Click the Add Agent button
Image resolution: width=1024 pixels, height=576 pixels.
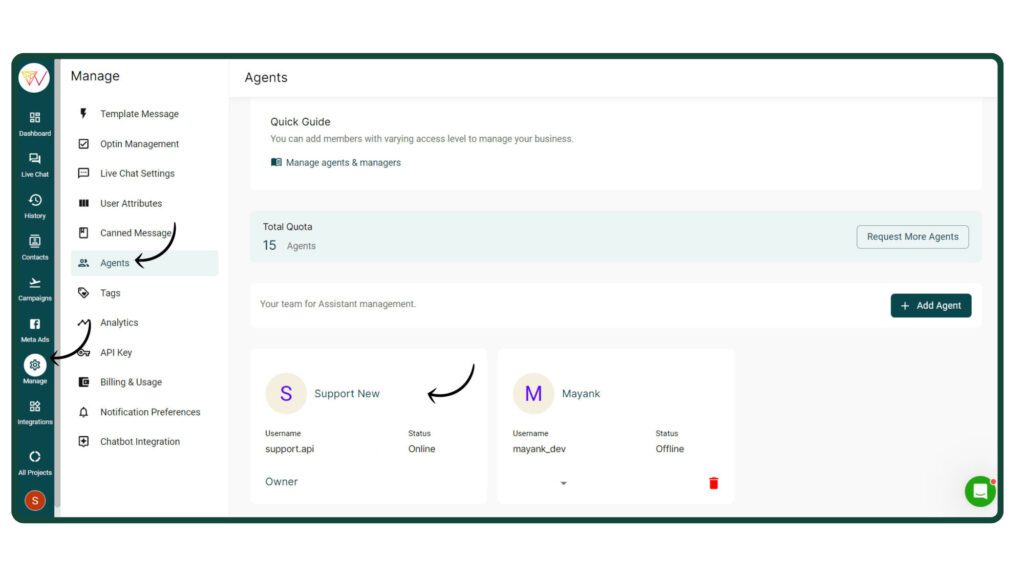[930, 306]
